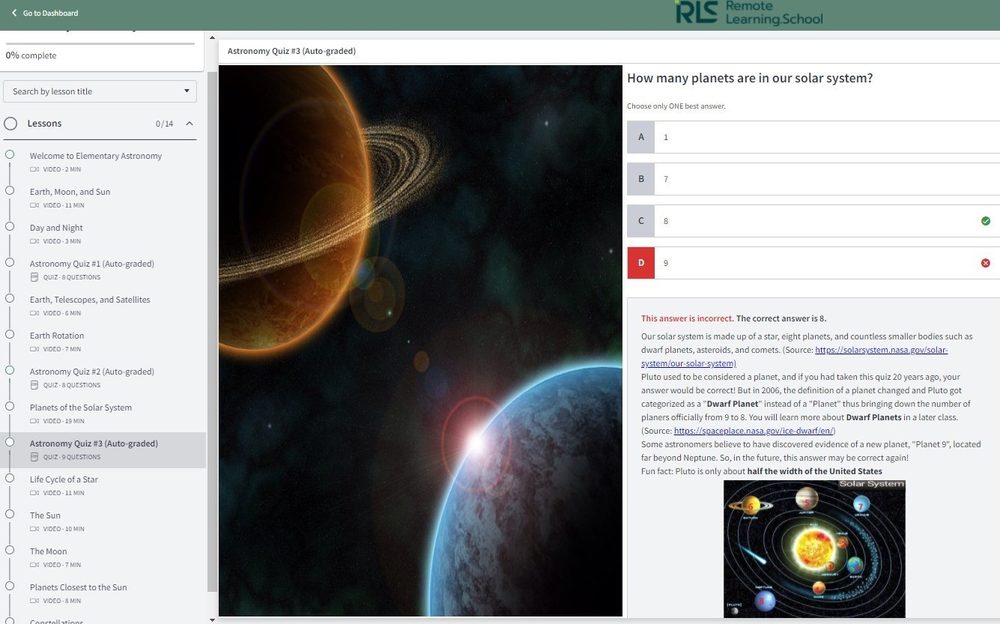Go back using the dashboard arrow icon
Viewport: 1000px width, 624px height.
(14, 13)
